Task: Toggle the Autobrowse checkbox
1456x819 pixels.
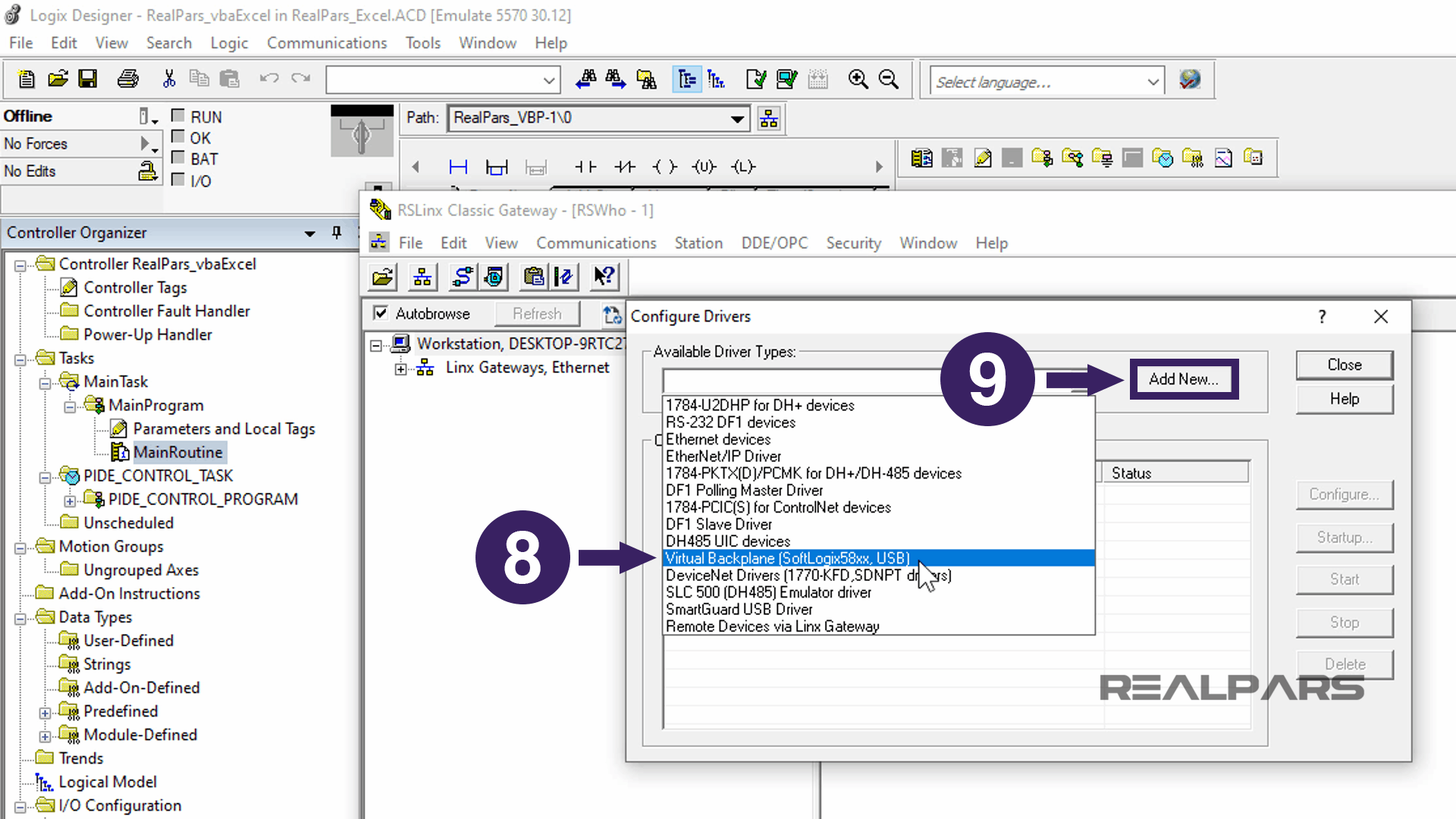Action: 380,313
